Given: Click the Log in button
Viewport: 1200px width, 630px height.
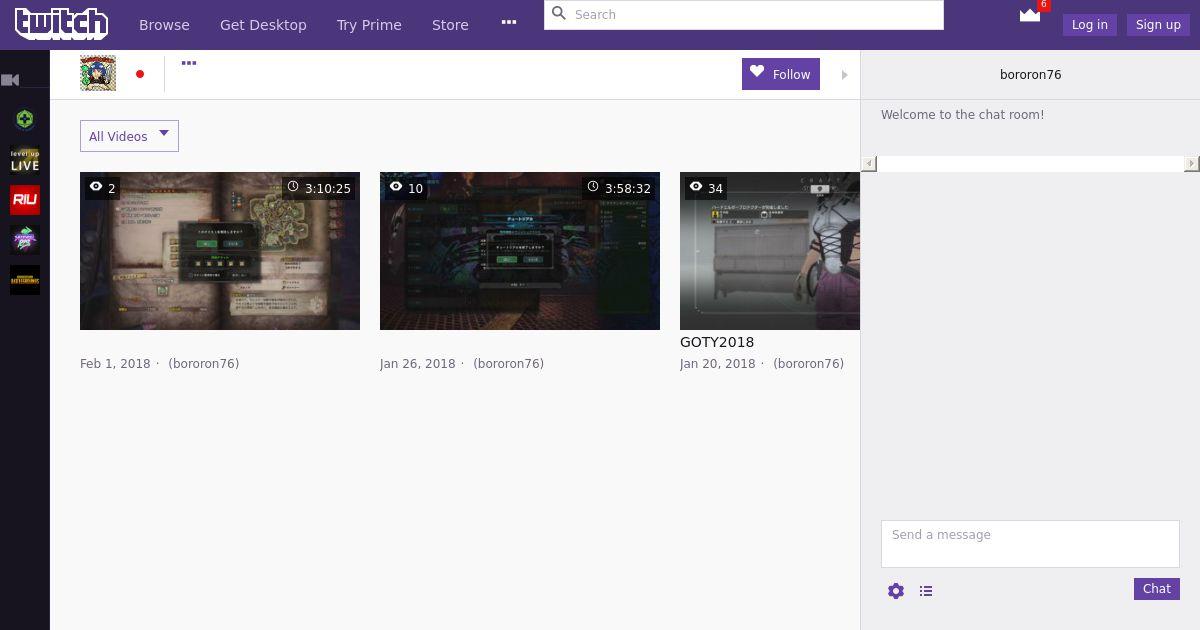Looking at the screenshot, I should pos(1089,25).
